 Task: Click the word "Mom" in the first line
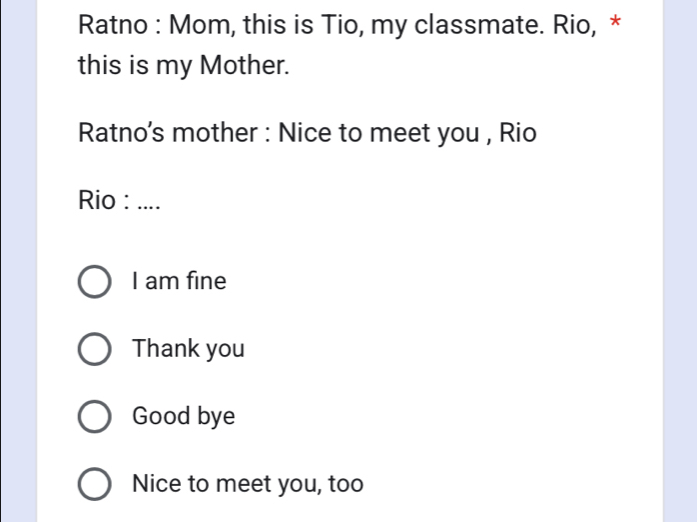(x=218, y=23)
